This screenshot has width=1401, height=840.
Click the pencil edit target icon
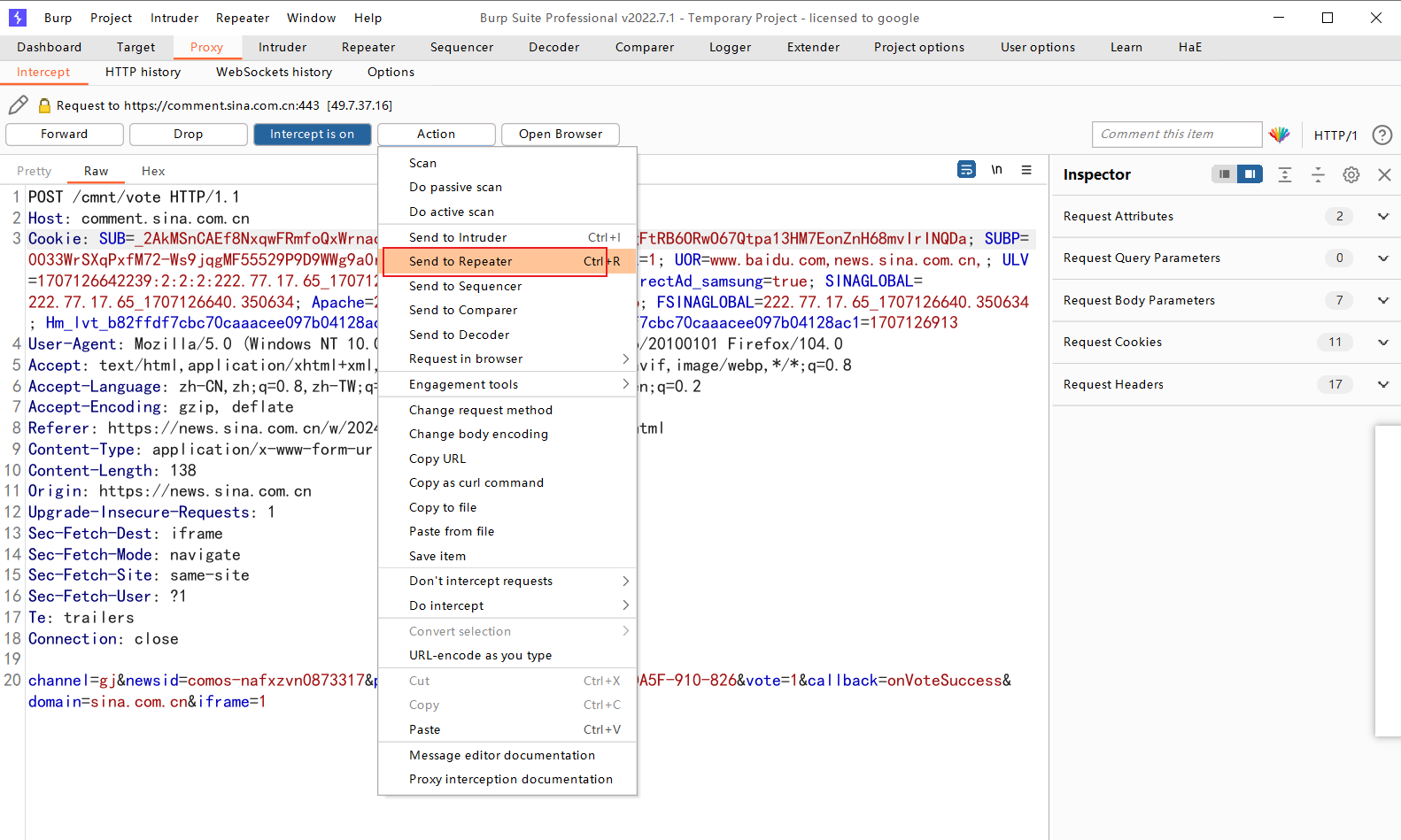coord(19,105)
